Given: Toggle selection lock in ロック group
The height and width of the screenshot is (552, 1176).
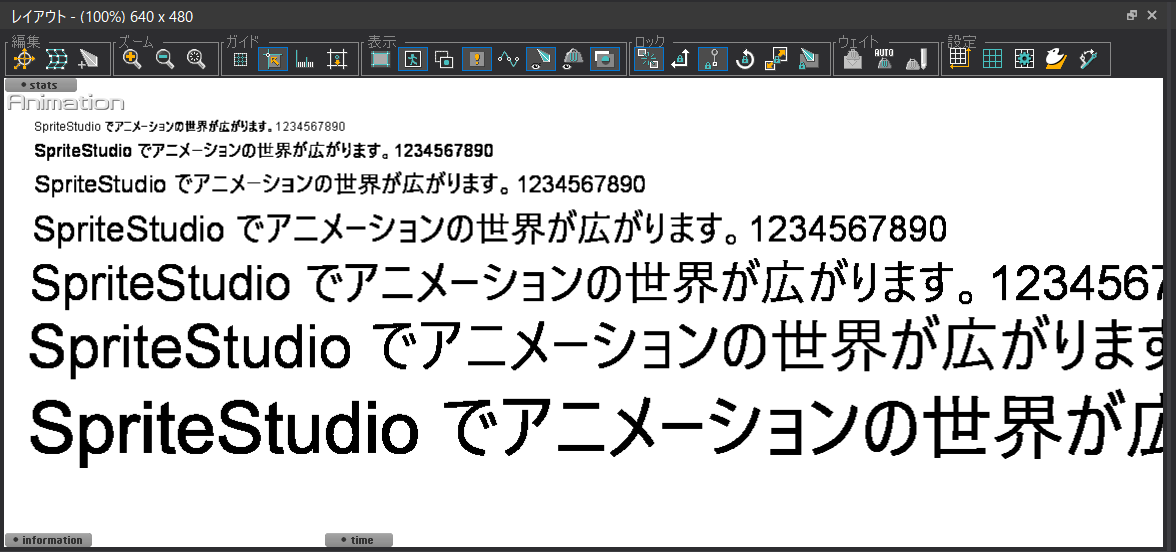Looking at the screenshot, I should tap(648, 59).
